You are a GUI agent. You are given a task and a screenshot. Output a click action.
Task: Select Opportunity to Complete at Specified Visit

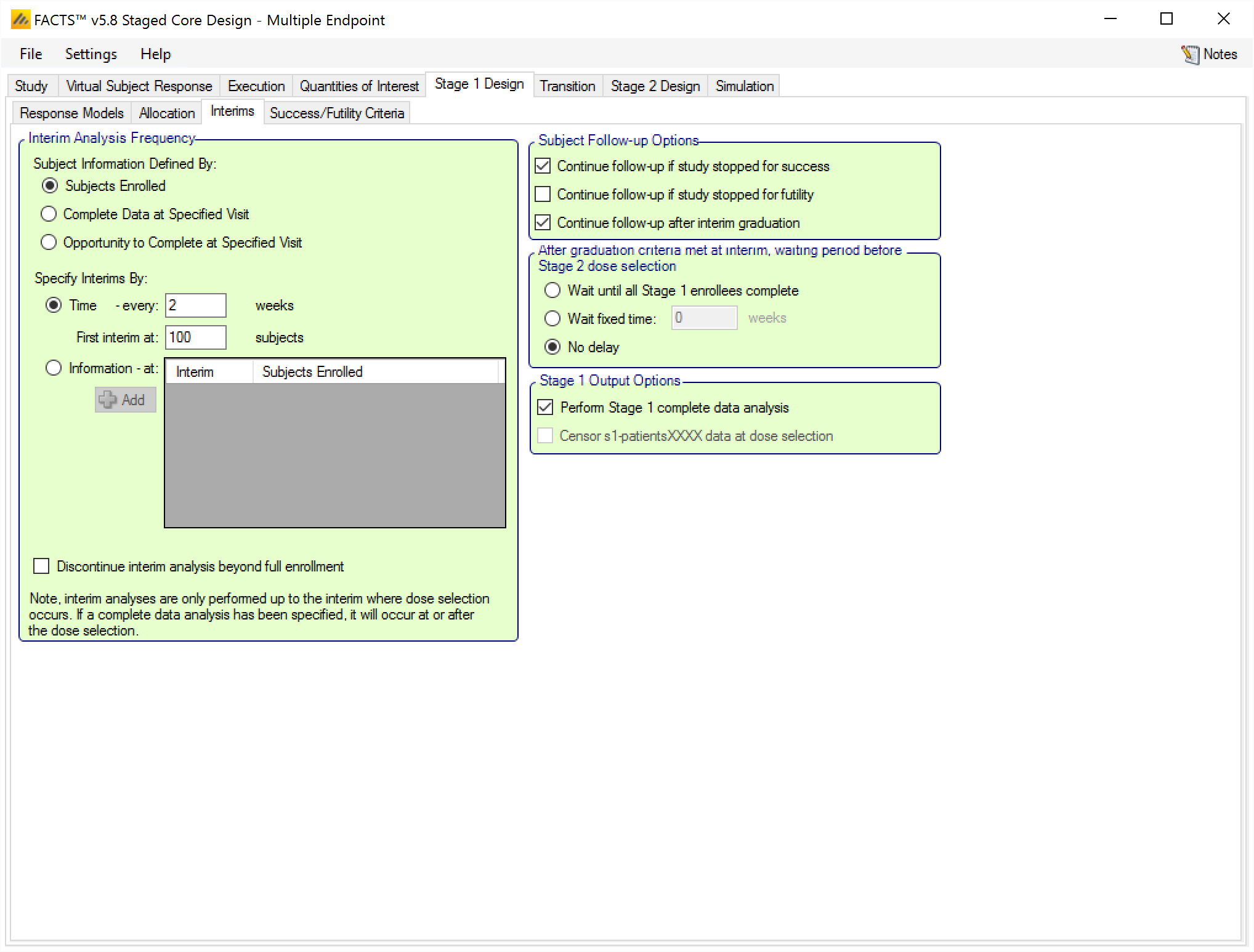coord(49,243)
